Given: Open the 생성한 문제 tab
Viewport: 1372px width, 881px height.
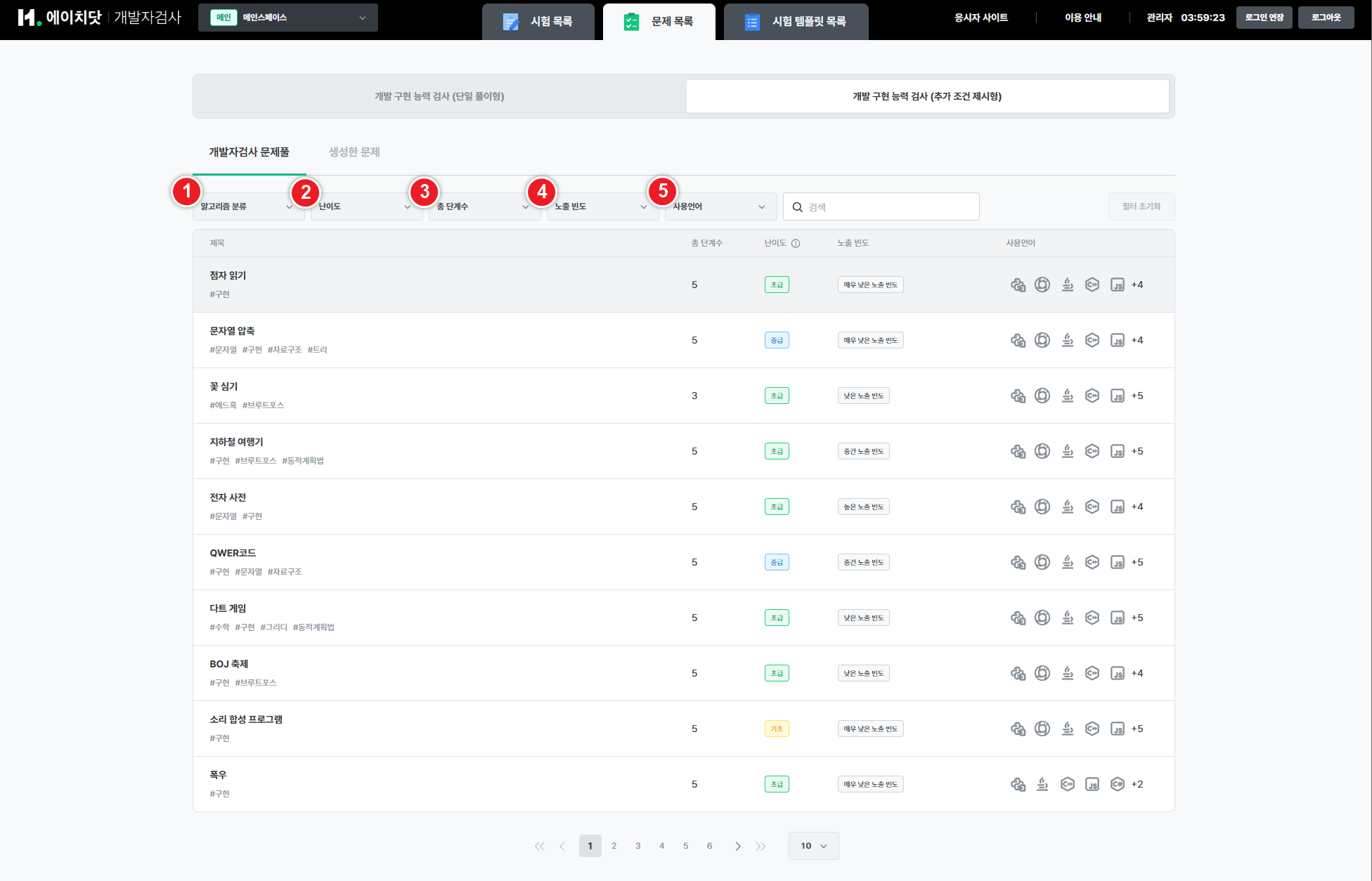Looking at the screenshot, I should click(354, 152).
